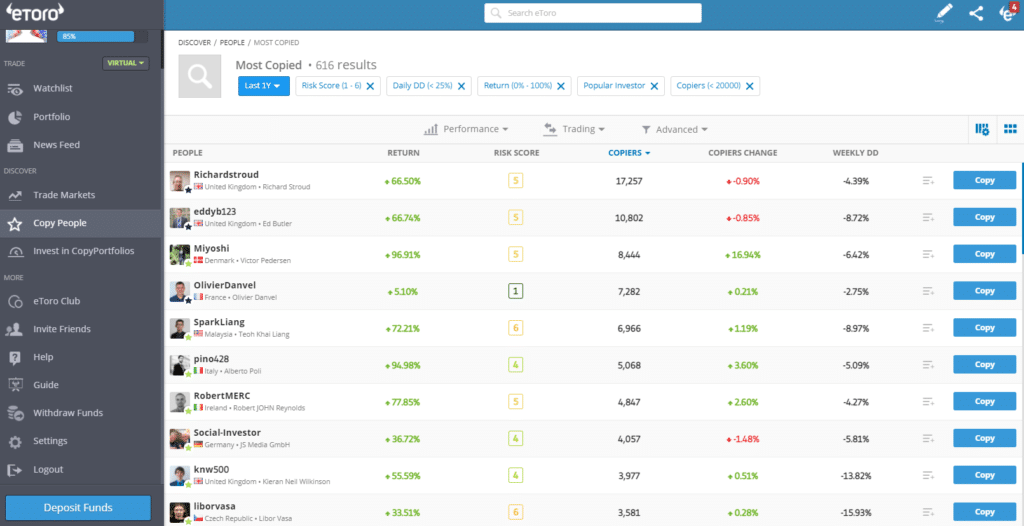Open the column settings icon
This screenshot has height=526, width=1024.
pos(982,129)
